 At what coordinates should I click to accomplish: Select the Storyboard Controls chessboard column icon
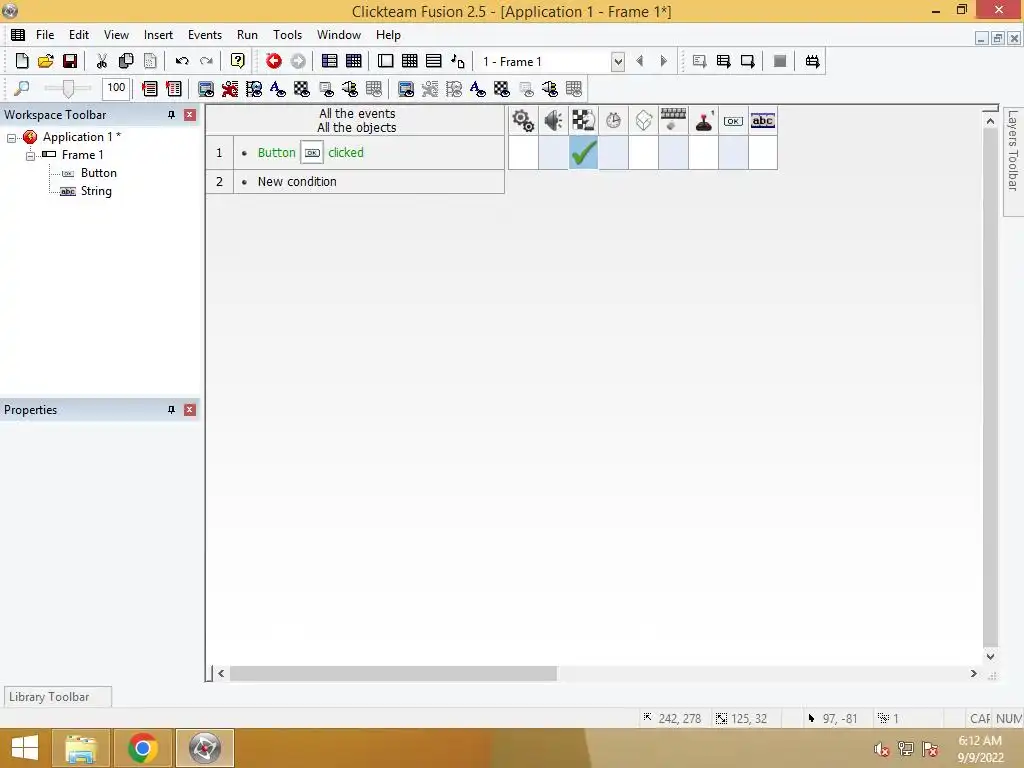[583, 120]
